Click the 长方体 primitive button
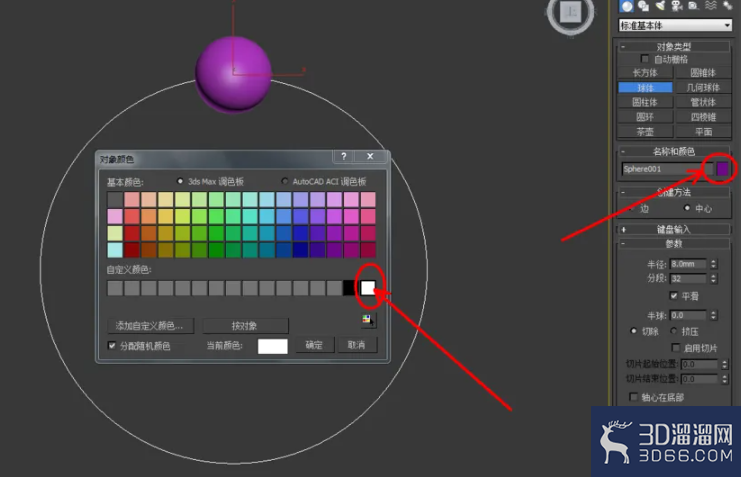 (645, 73)
